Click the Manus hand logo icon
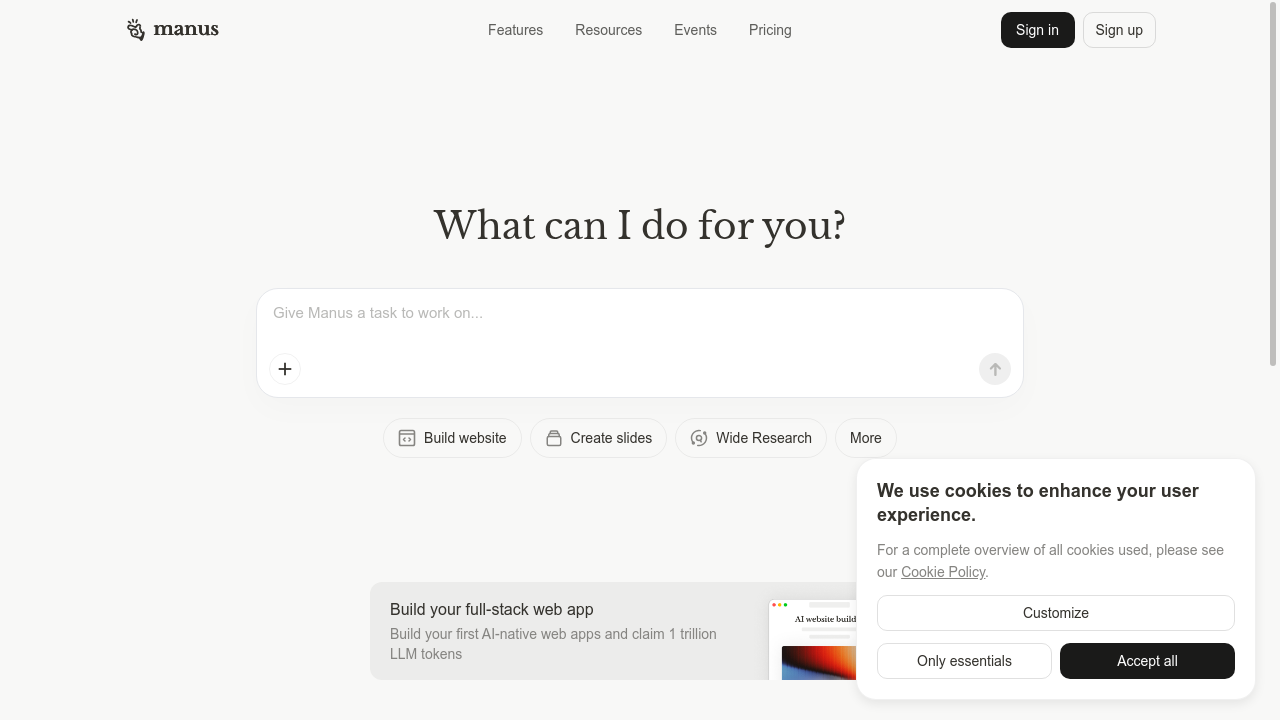 pos(136,30)
